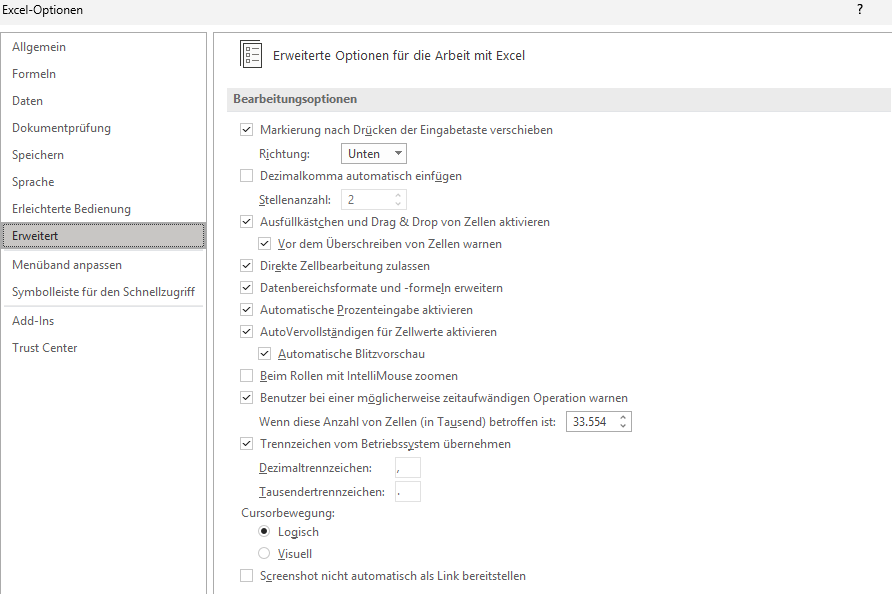Image resolution: width=892 pixels, height=594 pixels.
Task: Increase the cell count with the up arrow
Action: pos(623,417)
